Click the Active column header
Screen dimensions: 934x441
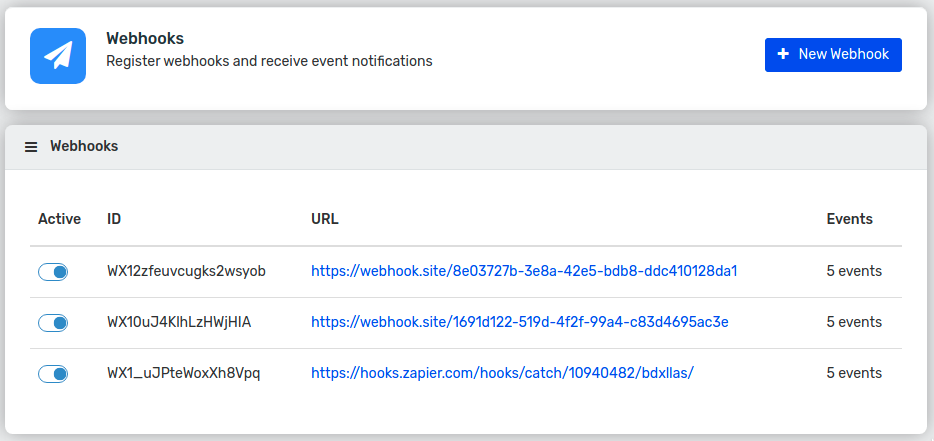(x=60, y=219)
